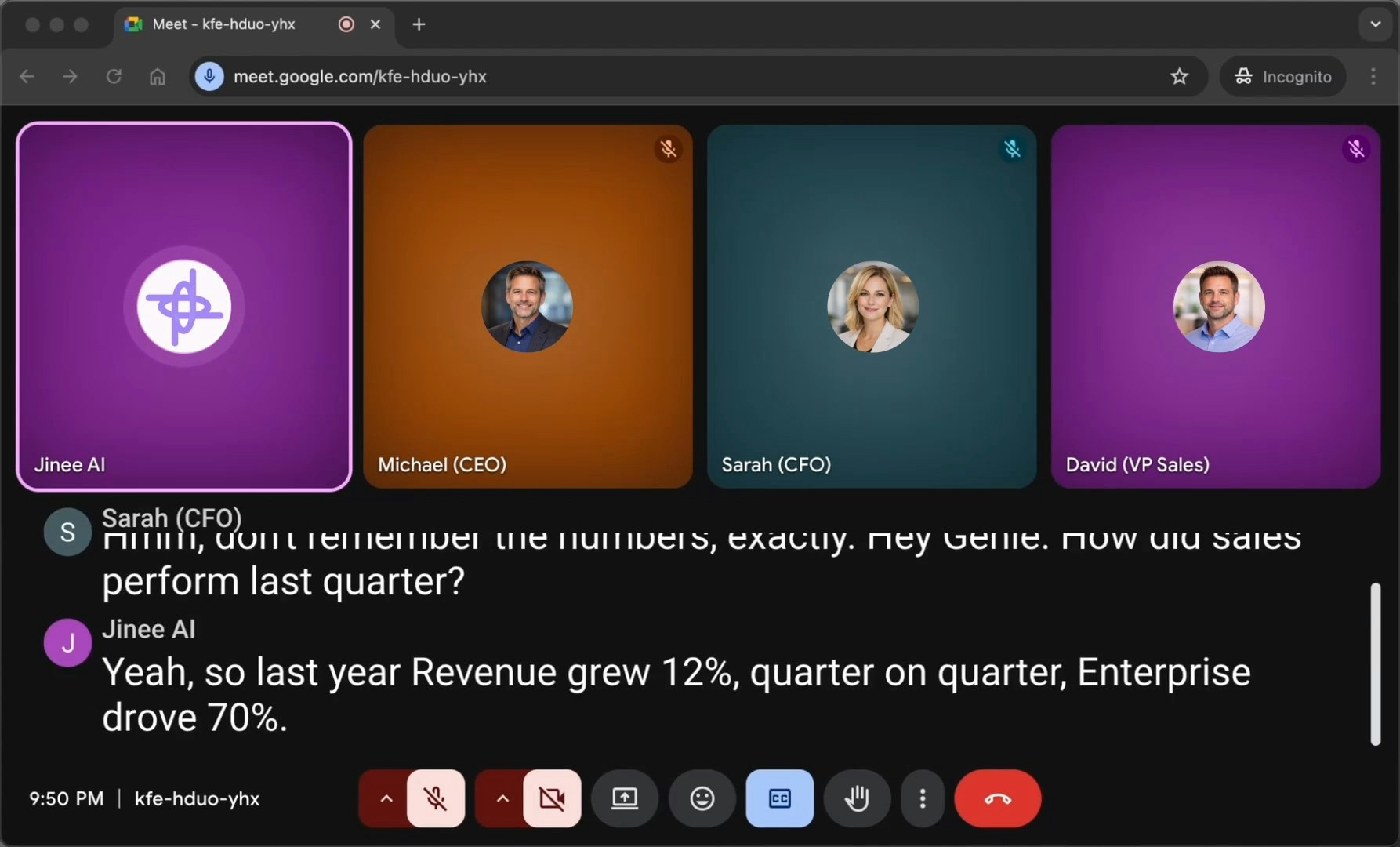
Task: Leave the call with the red button
Action: [997, 798]
